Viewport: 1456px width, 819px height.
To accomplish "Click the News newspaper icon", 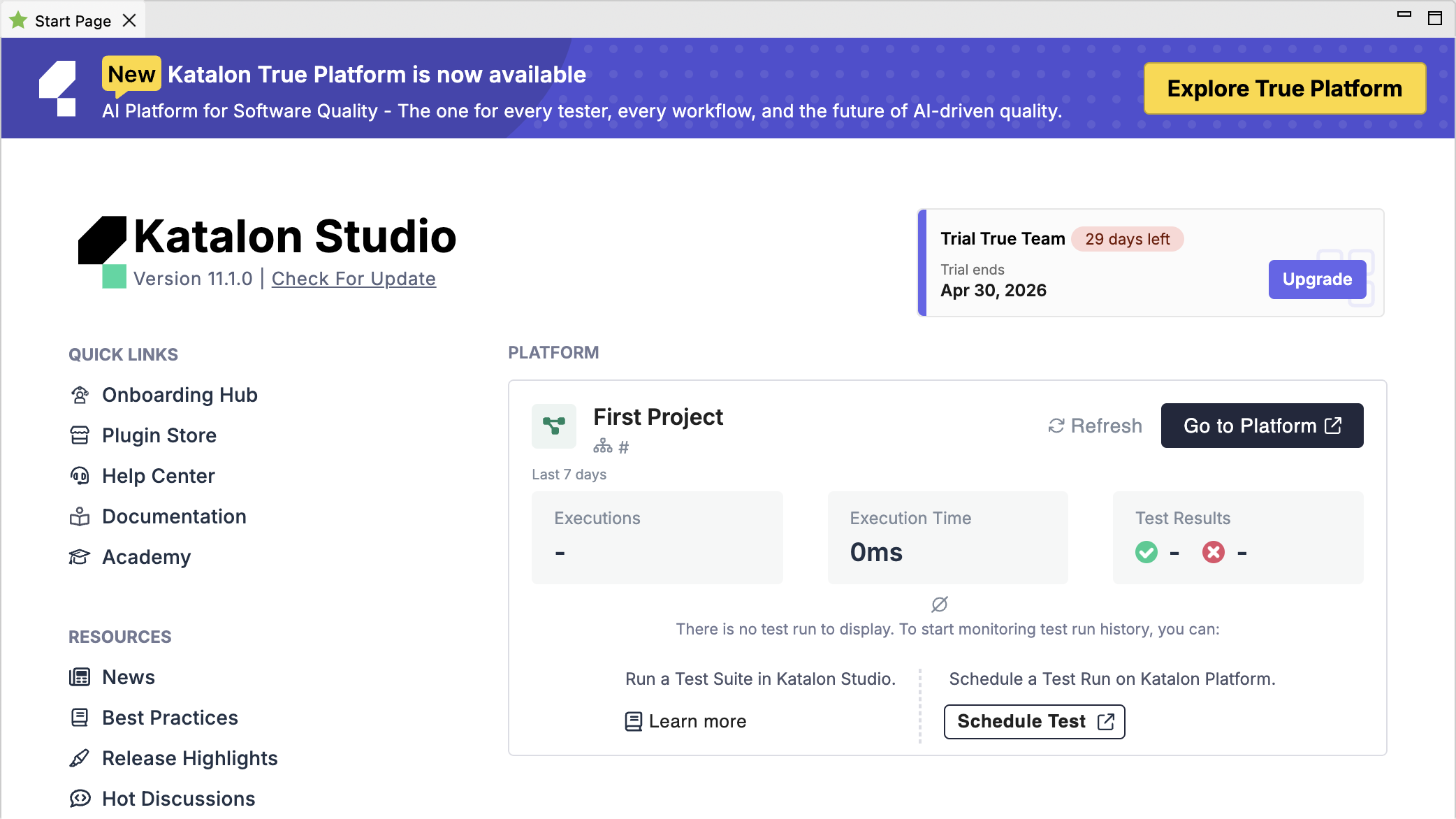I will coord(80,676).
